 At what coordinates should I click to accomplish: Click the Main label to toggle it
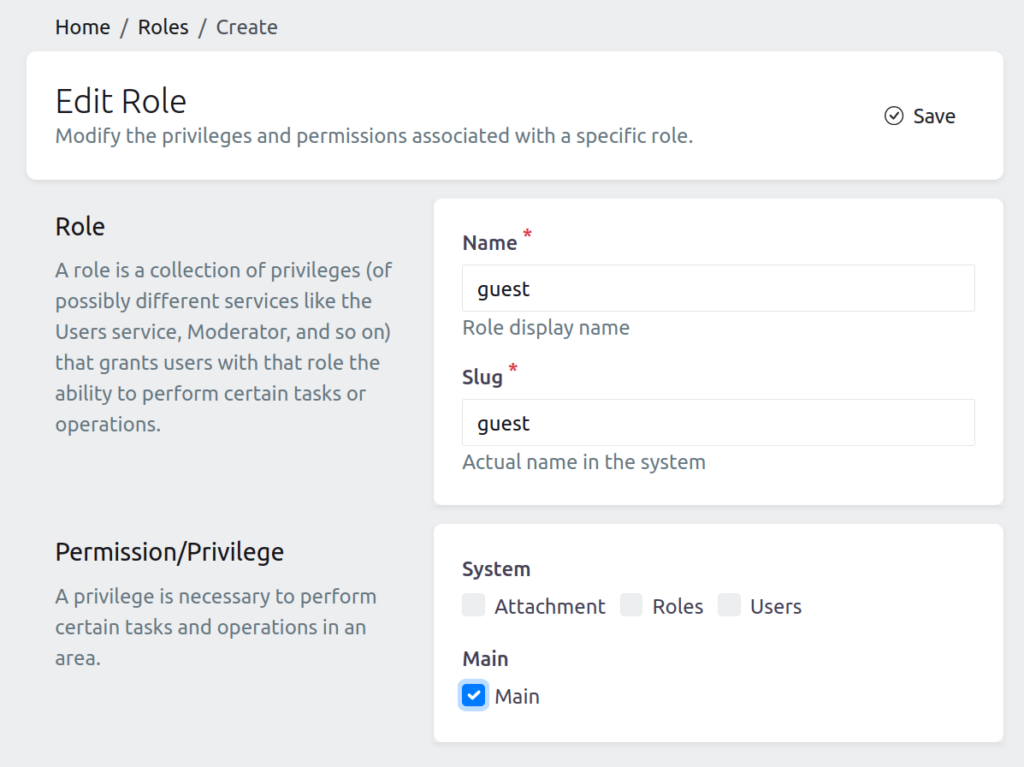click(516, 696)
